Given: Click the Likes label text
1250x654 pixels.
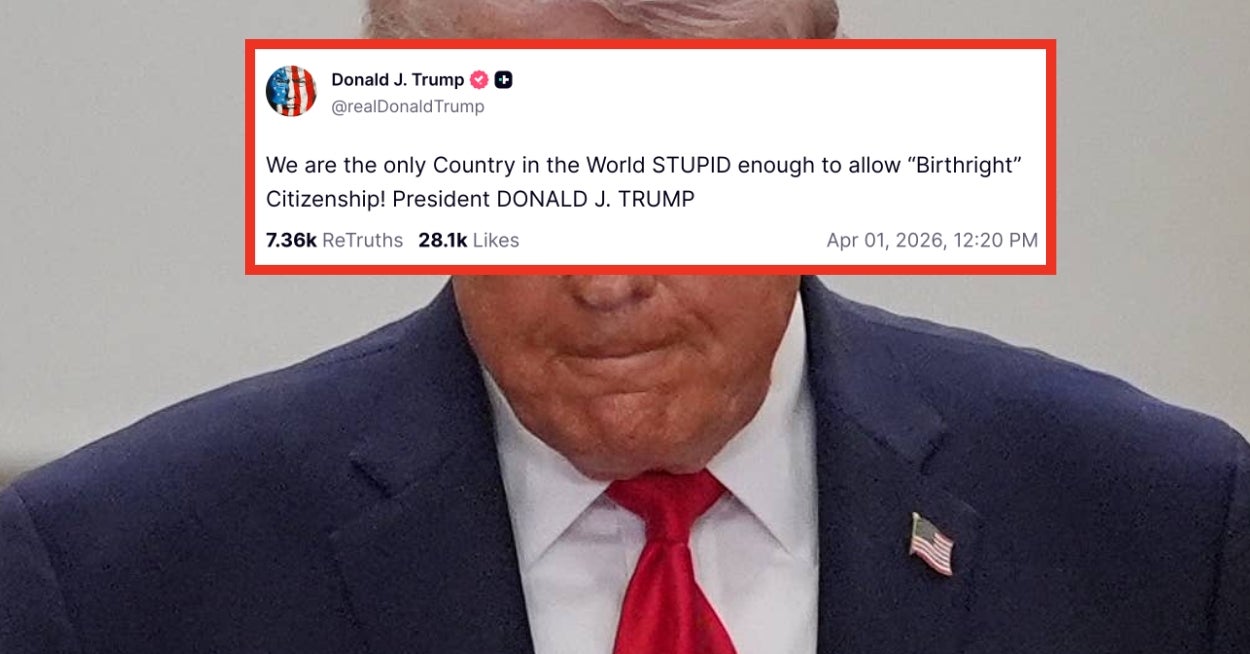Looking at the screenshot, I should tap(495, 240).
